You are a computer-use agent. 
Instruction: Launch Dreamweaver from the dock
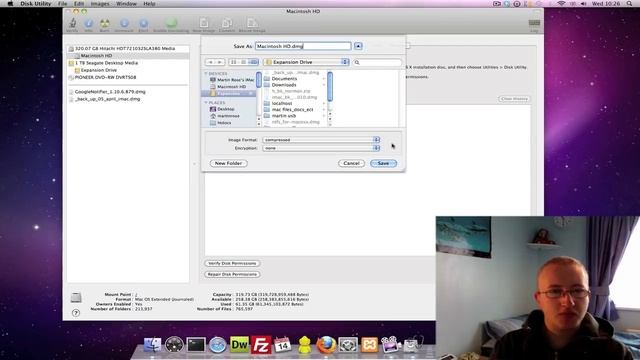coord(239,345)
